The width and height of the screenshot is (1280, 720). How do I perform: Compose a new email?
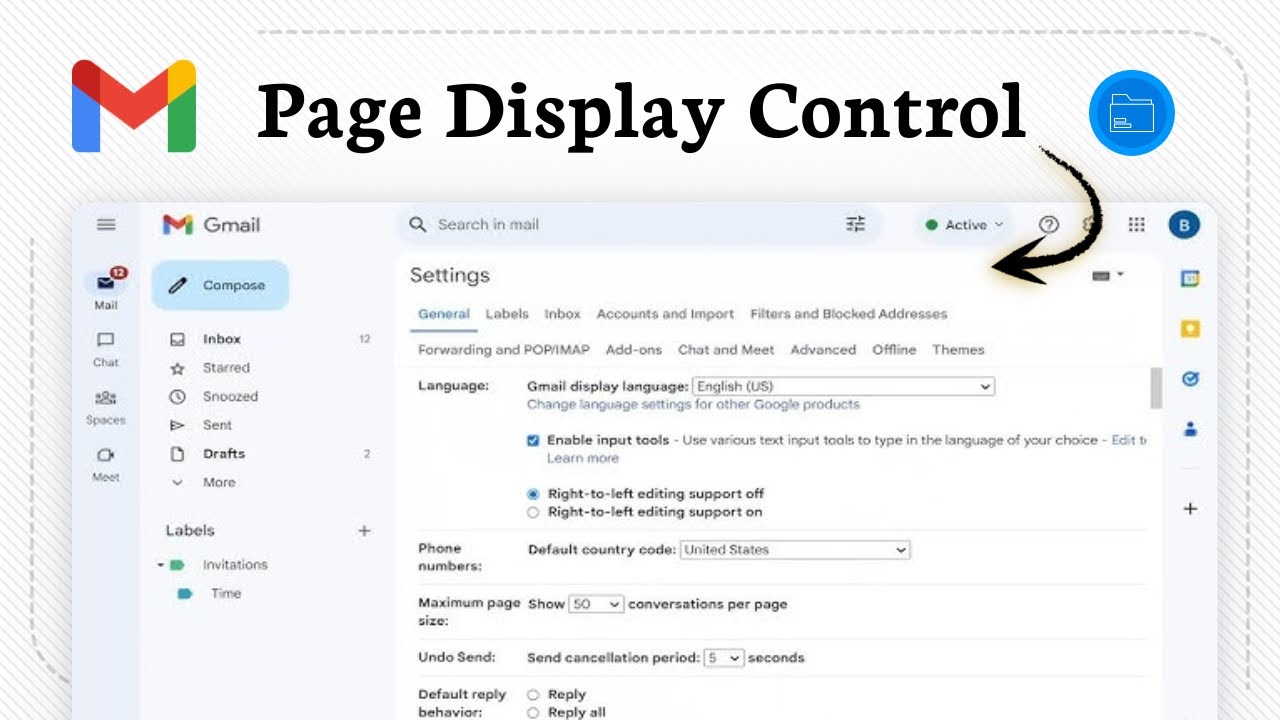pos(220,285)
